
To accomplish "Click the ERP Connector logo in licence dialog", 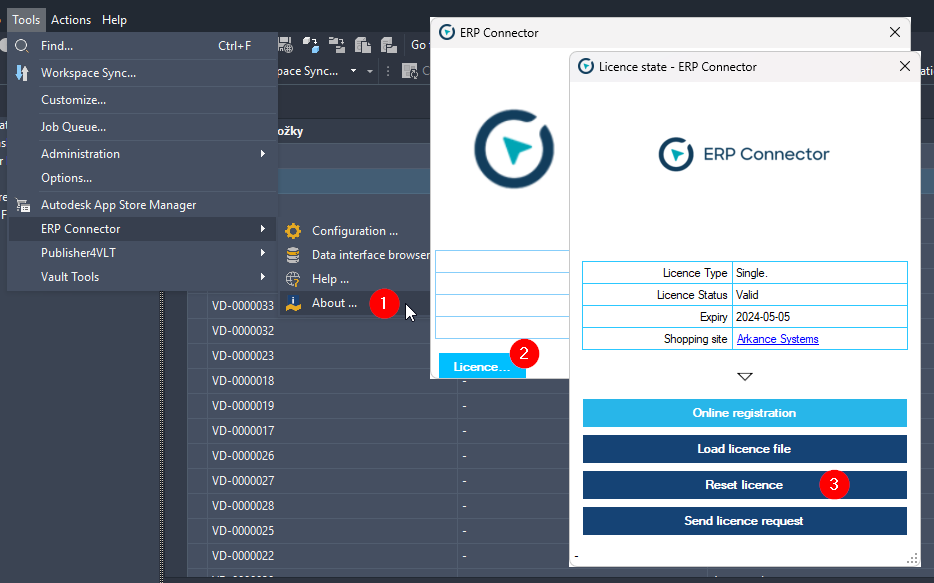I will (x=744, y=154).
